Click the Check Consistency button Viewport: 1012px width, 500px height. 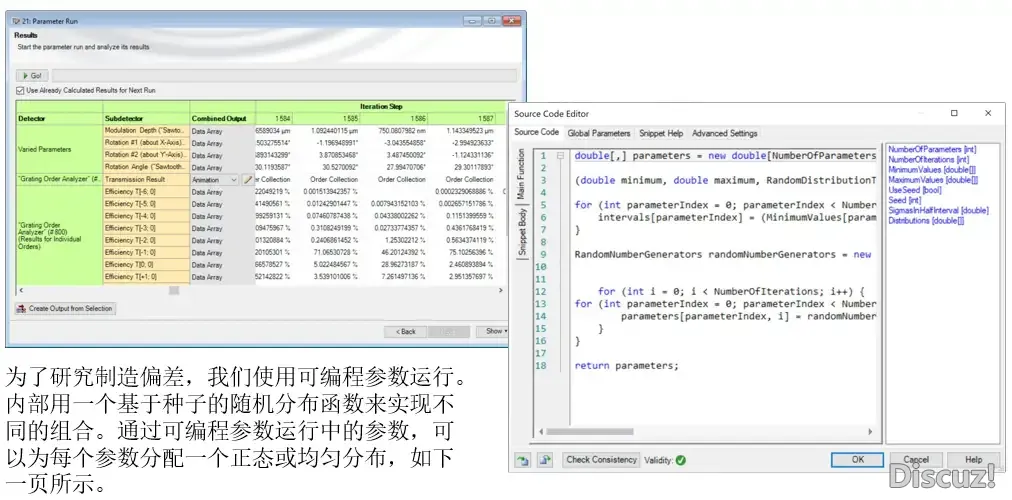(x=601, y=460)
